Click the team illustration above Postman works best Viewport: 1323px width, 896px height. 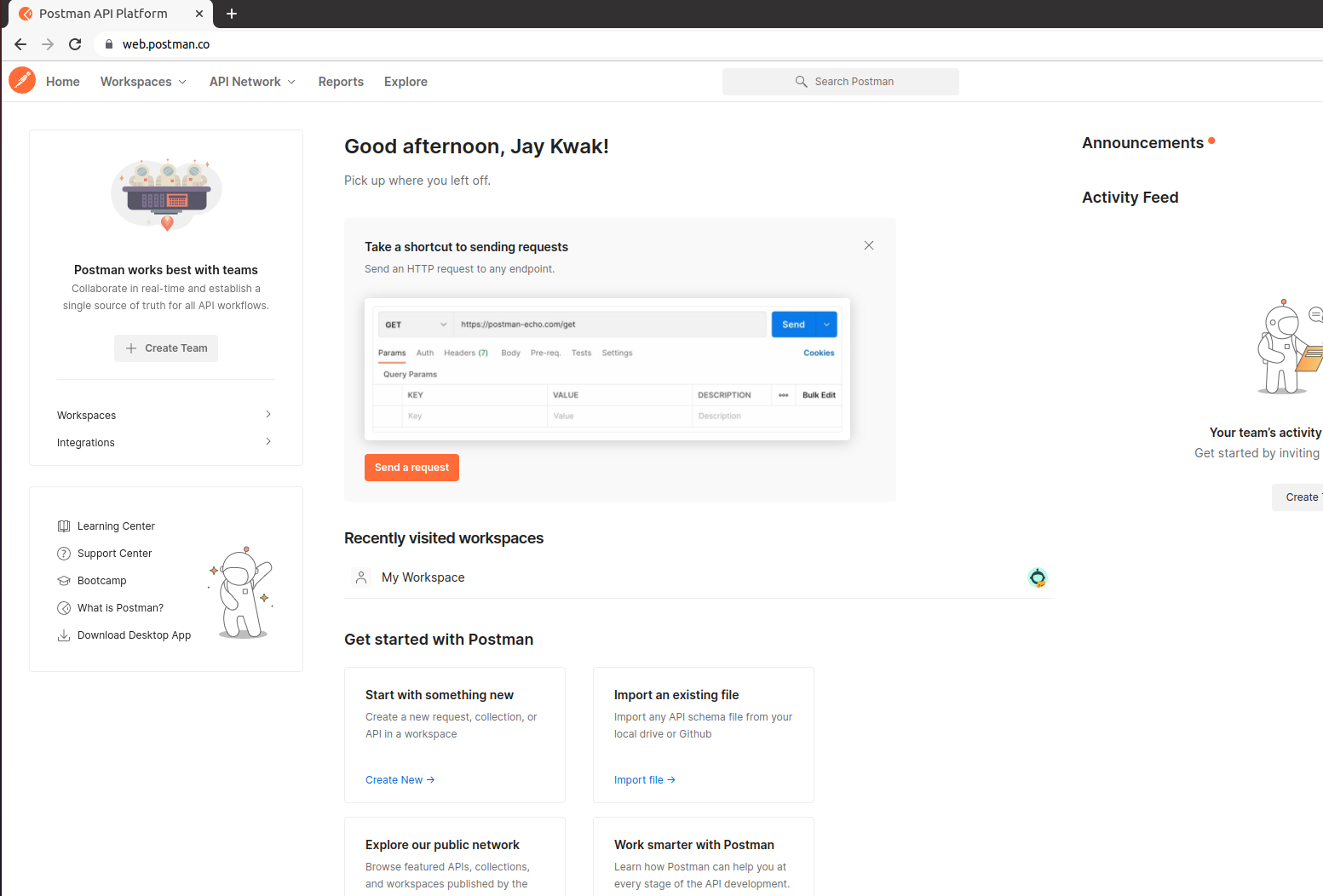[x=166, y=195]
